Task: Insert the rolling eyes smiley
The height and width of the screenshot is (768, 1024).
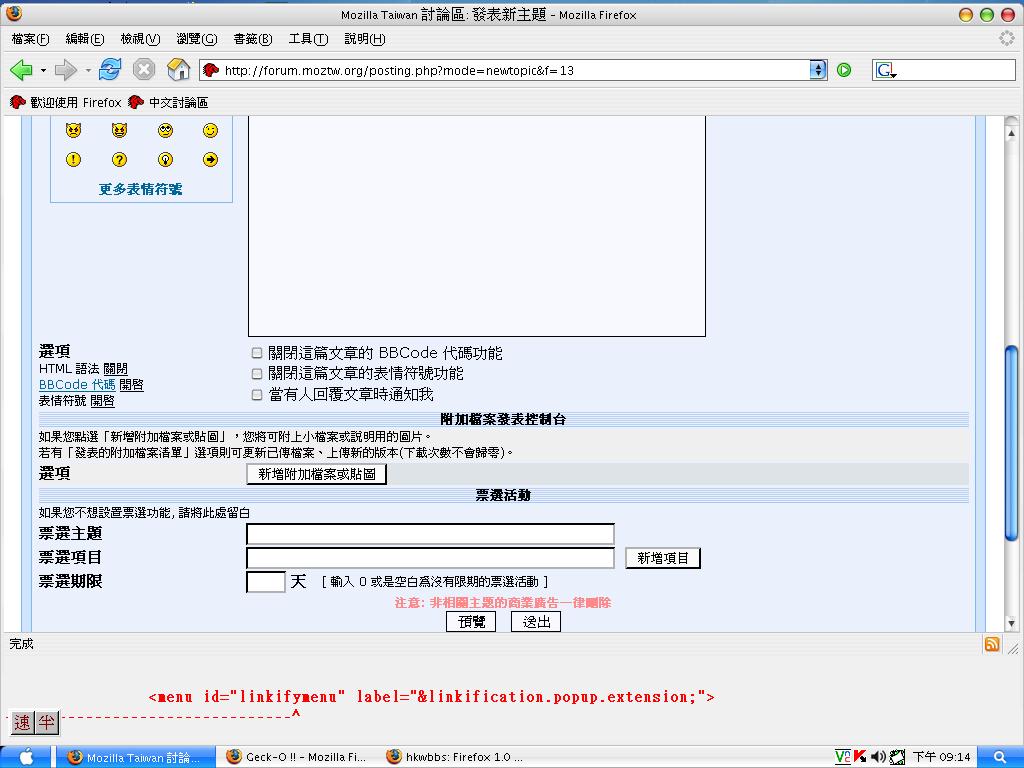Action: [x=165, y=131]
